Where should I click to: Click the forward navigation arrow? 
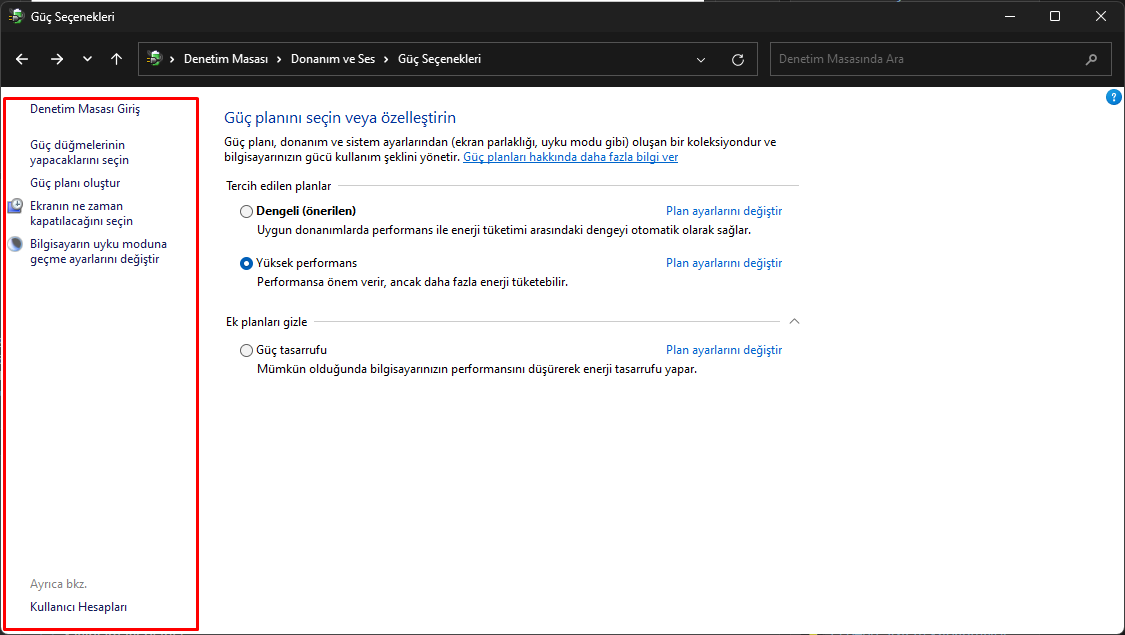coord(57,59)
